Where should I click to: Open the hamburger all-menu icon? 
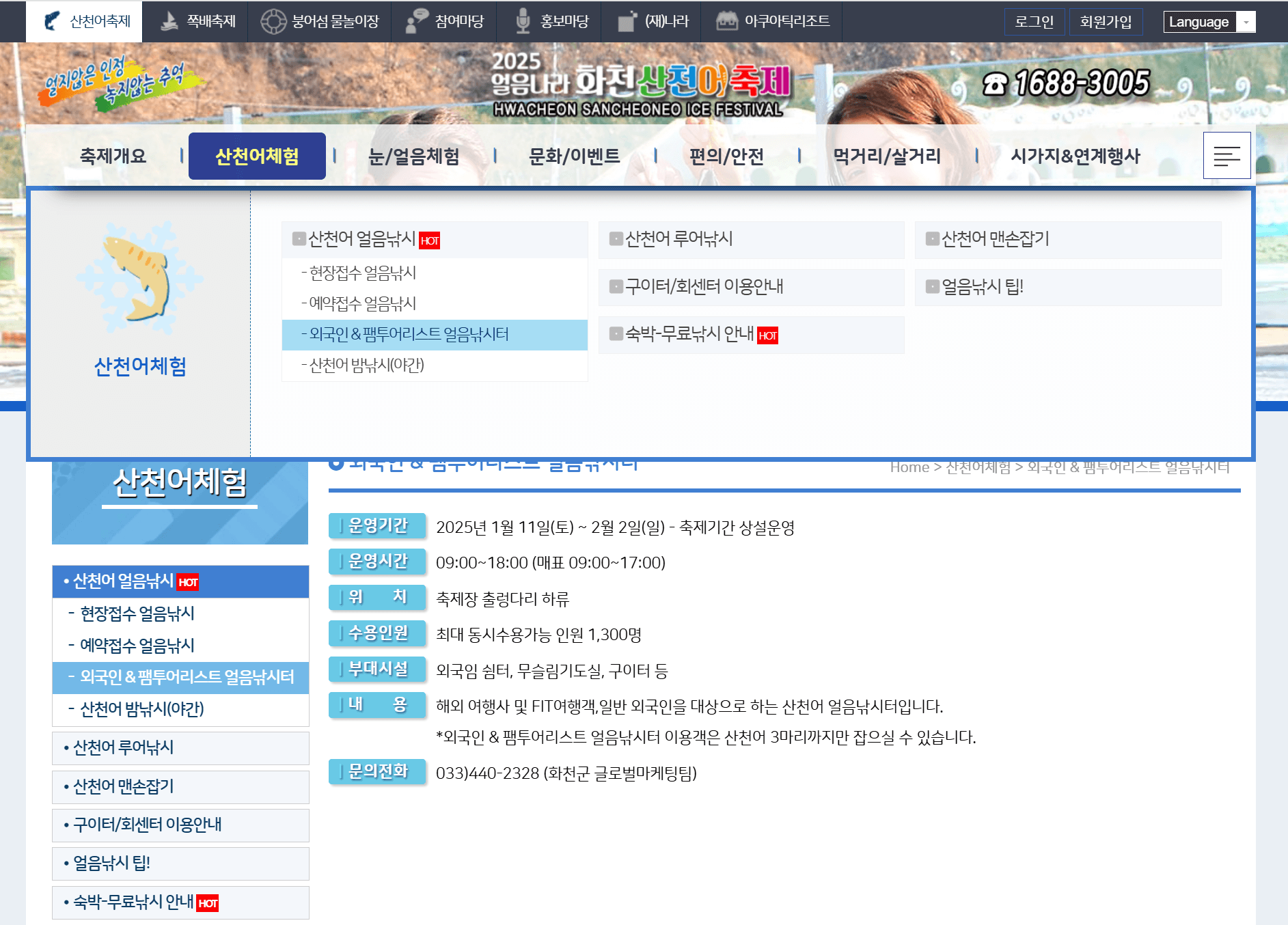pyautogui.click(x=1227, y=156)
